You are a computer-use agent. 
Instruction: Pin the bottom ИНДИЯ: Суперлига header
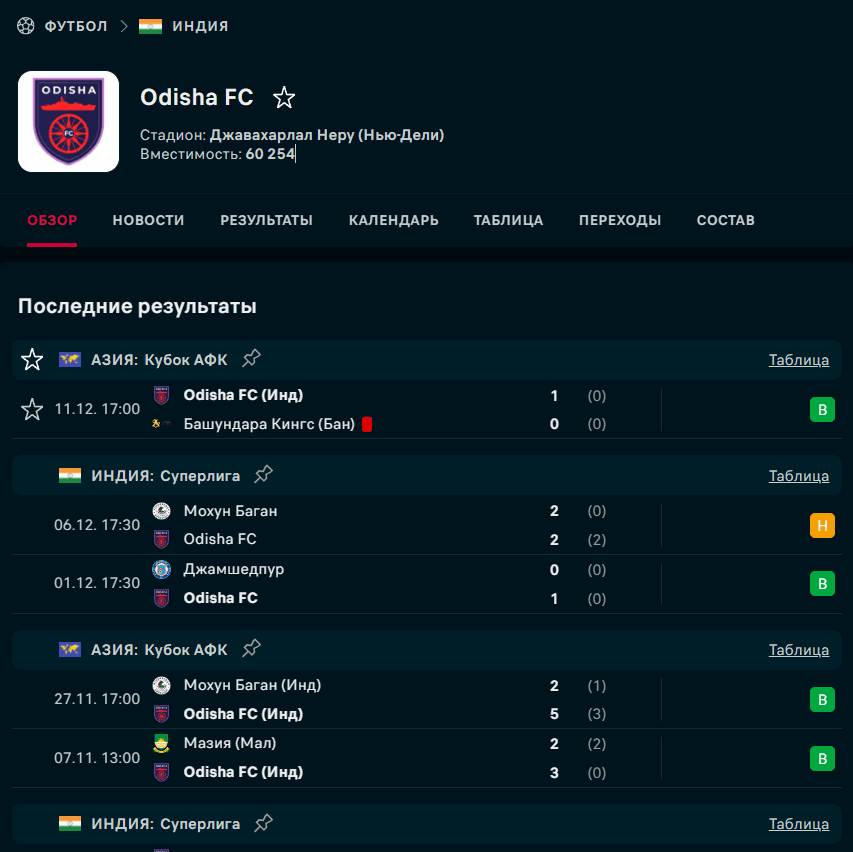click(x=263, y=823)
